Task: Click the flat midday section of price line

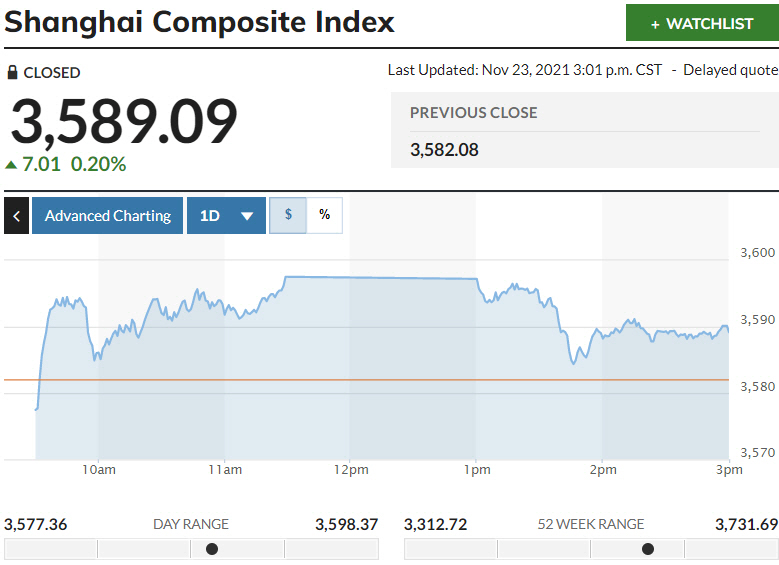Action: pyautogui.click(x=380, y=277)
